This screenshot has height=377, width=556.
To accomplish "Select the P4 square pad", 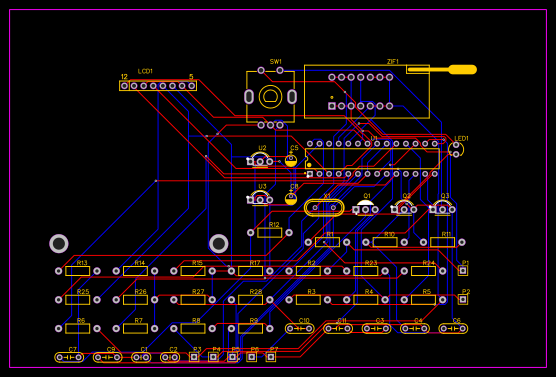I will 213,357.
